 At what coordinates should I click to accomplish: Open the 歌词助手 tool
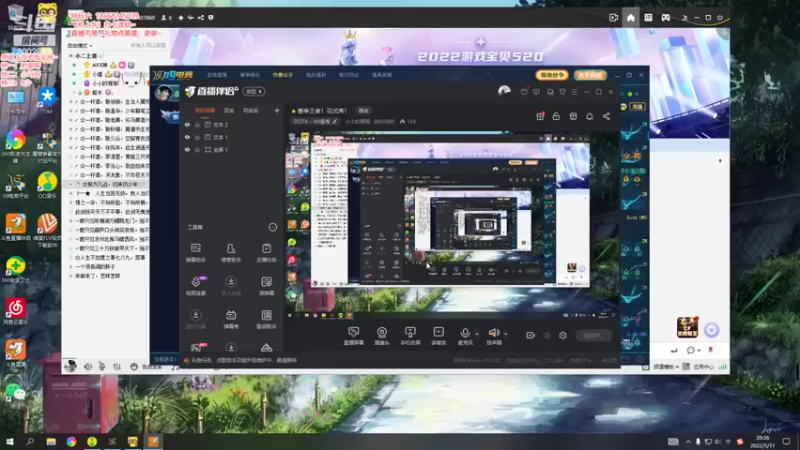266,319
